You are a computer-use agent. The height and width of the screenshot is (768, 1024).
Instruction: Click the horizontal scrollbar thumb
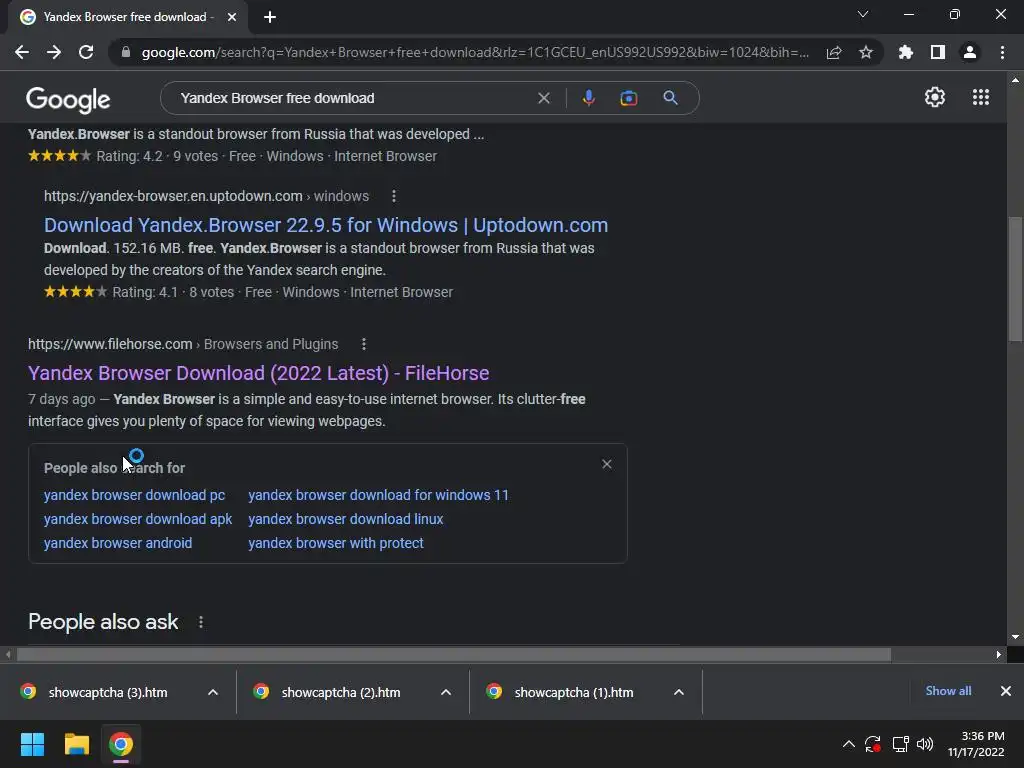[453, 654]
